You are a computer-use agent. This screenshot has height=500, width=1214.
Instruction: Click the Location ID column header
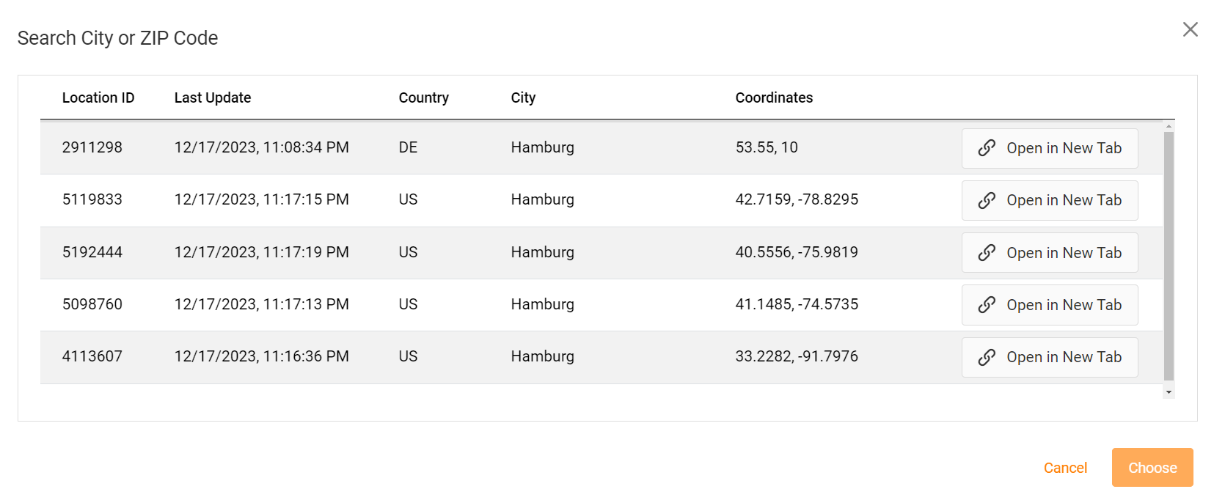98,98
